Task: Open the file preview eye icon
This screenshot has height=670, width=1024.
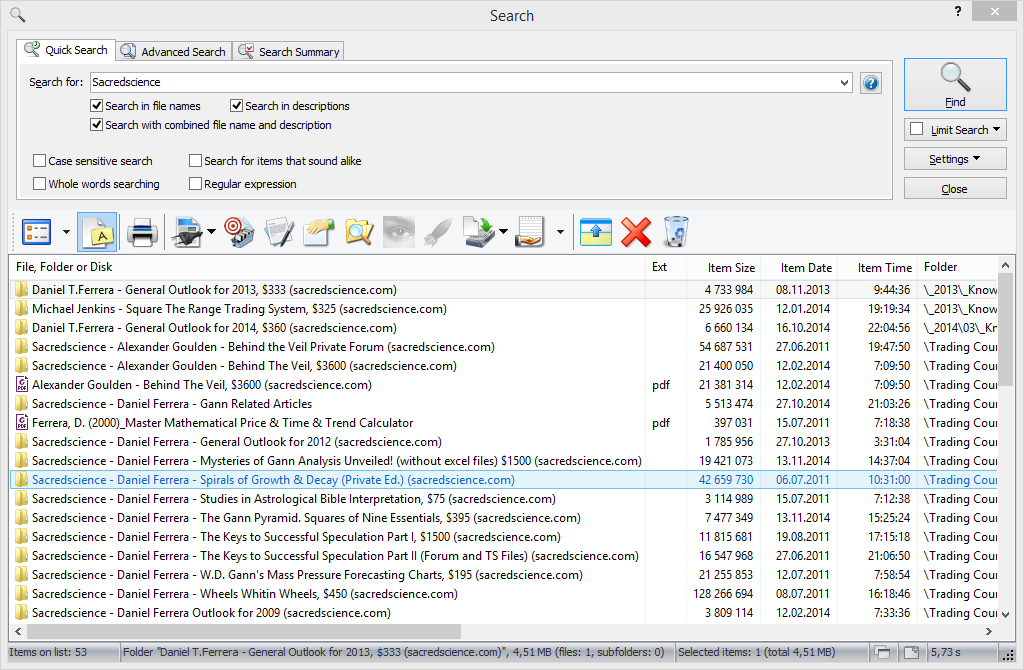Action: pyautogui.click(x=400, y=232)
